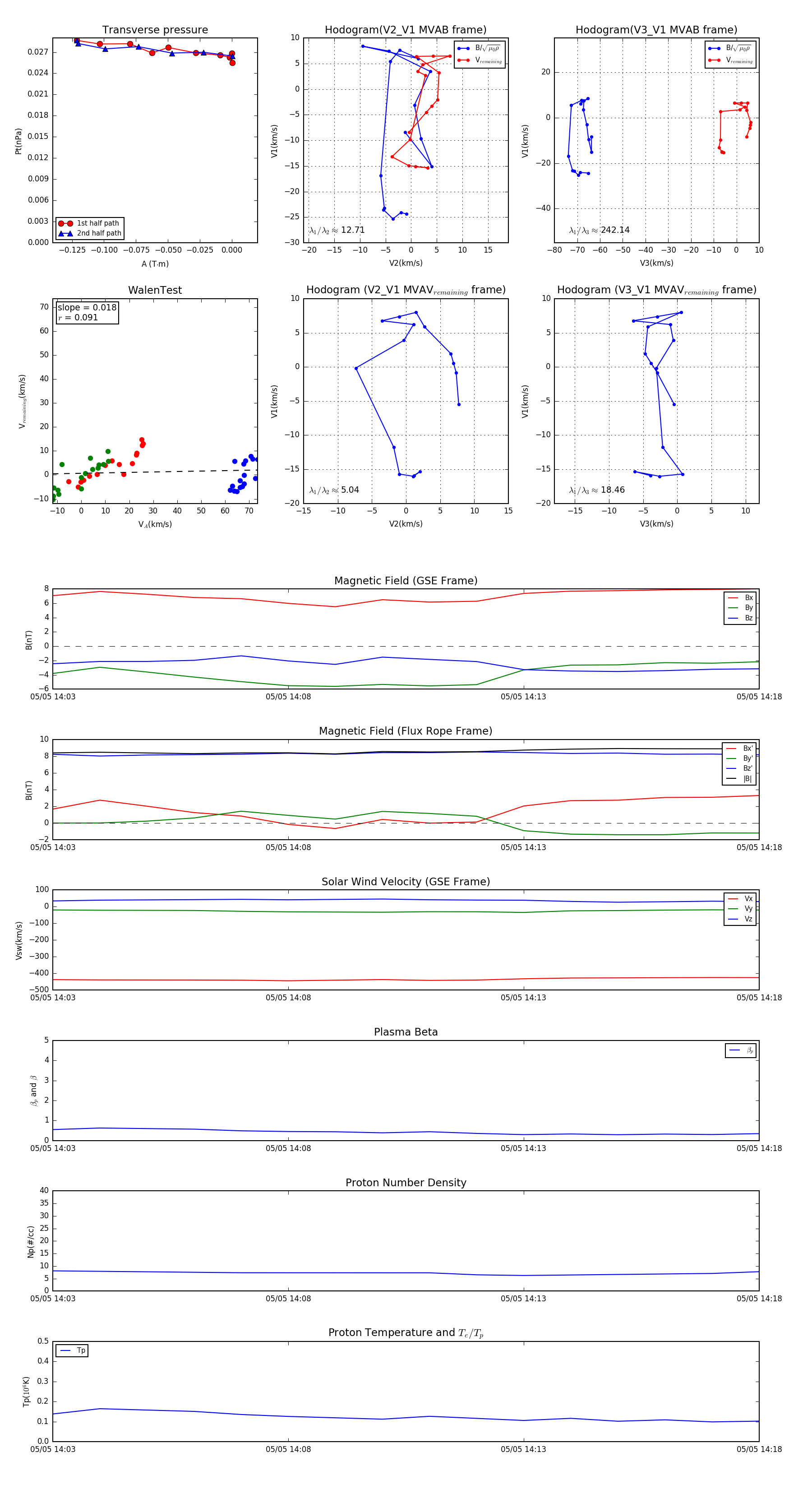Click 'Hodogram (V3_V1 MVAVremaining frame)' title
The width and height of the screenshot is (812, 1489).
tap(656, 290)
